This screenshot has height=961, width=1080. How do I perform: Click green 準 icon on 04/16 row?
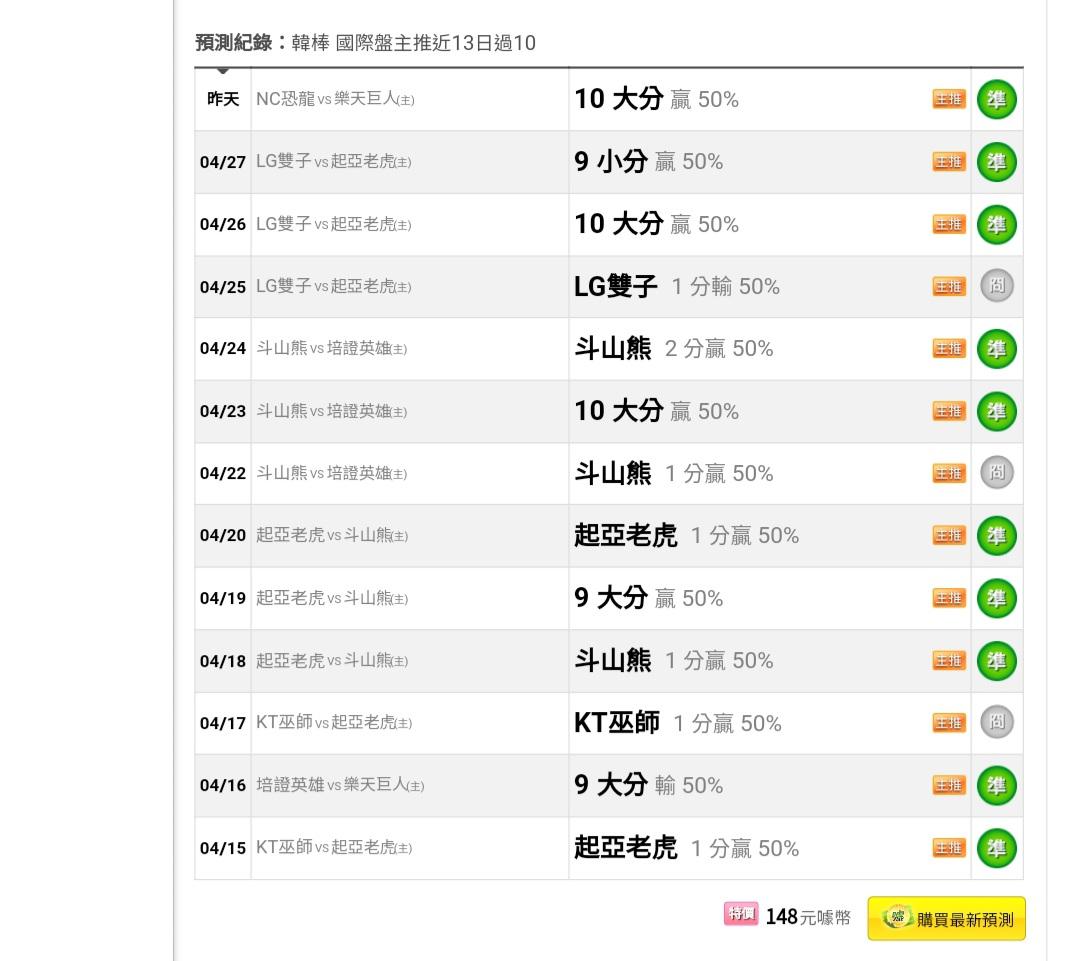pos(996,785)
